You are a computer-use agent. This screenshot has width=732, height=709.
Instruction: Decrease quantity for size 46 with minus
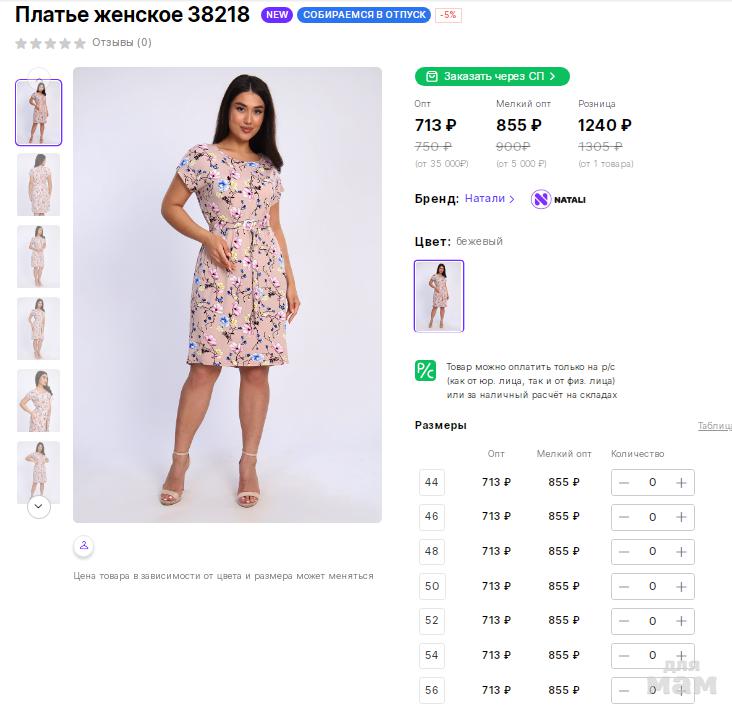(x=624, y=517)
